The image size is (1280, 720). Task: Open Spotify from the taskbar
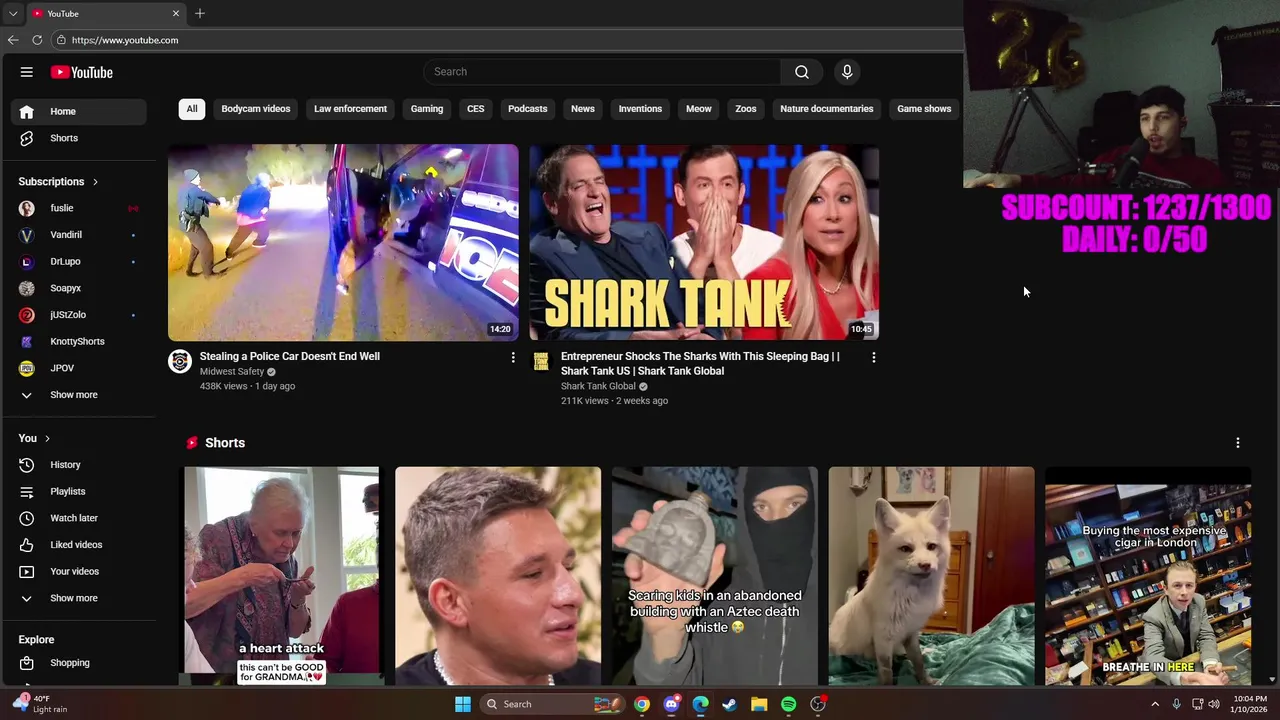click(x=788, y=704)
